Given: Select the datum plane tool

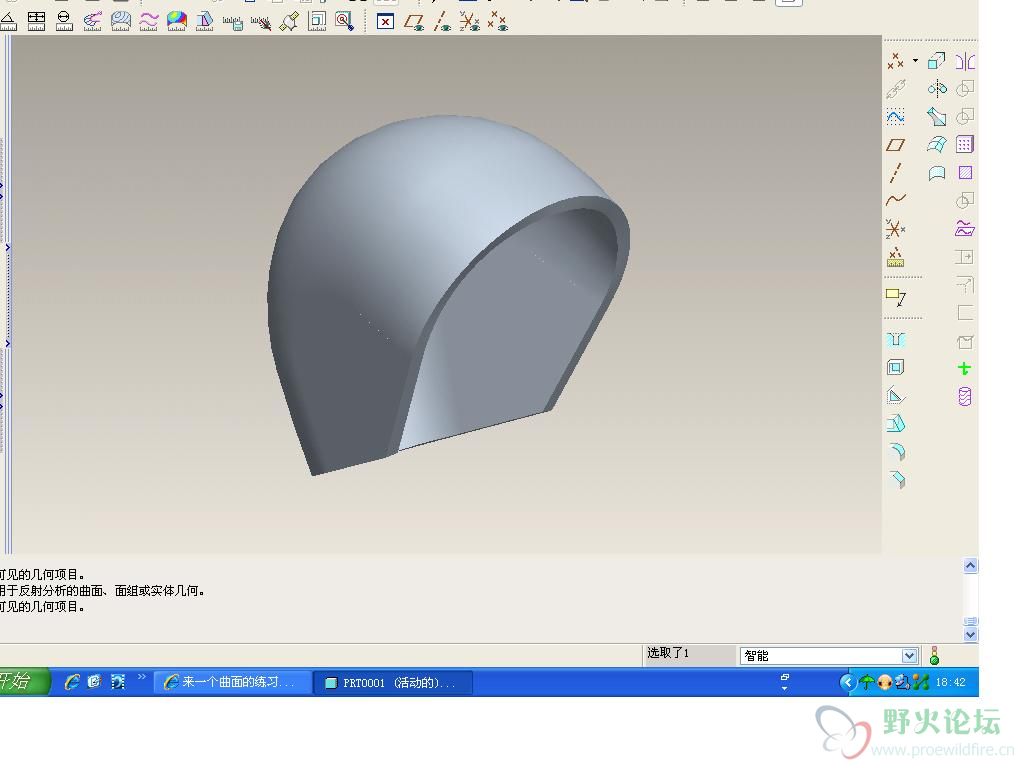Looking at the screenshot, I should 896,145.
